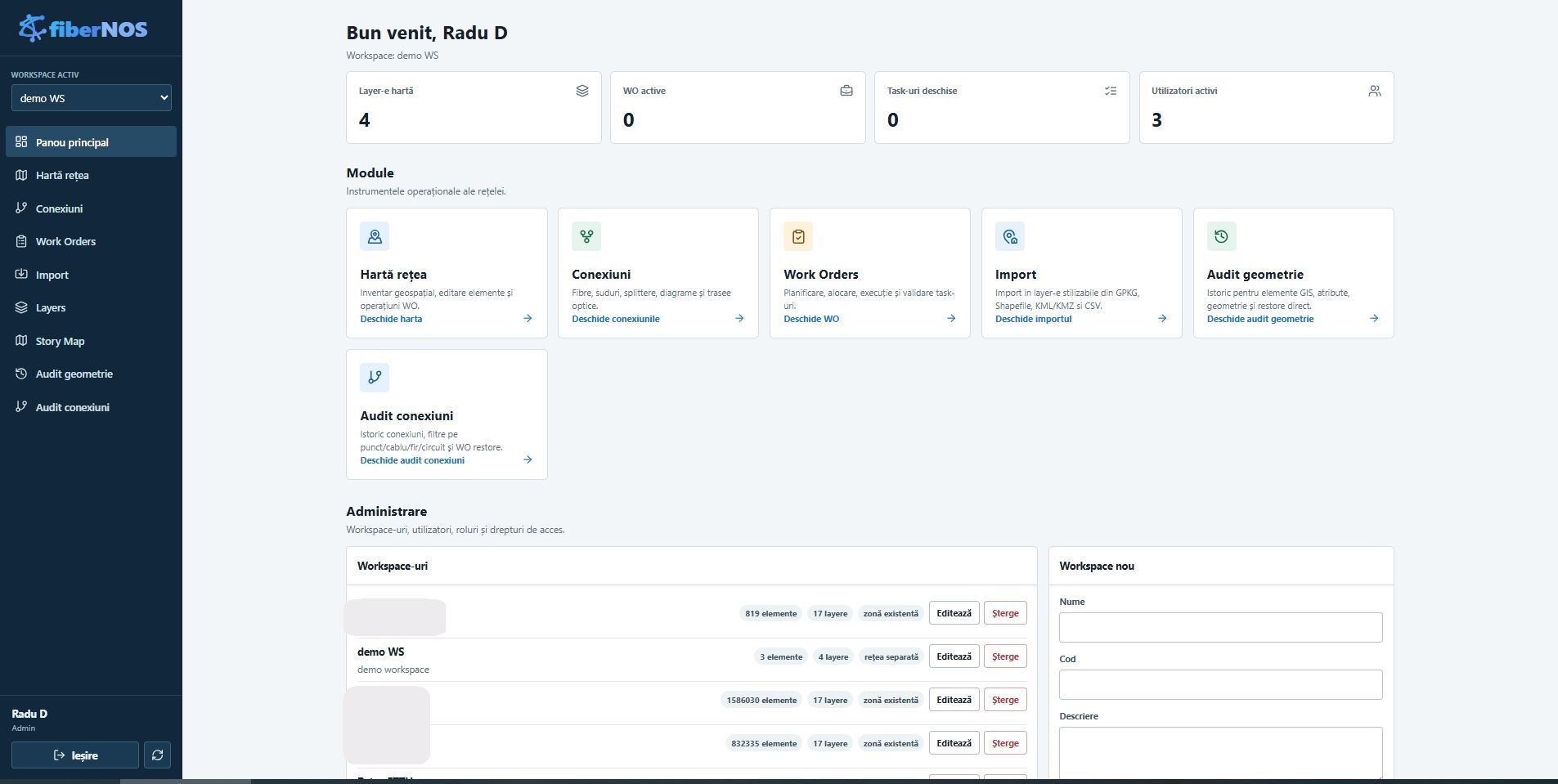This screenshot has width=1558, height=784.
Task: Click the Work Orders module clipboard icon
Action: pyautogui.click(x=798, y=236)
